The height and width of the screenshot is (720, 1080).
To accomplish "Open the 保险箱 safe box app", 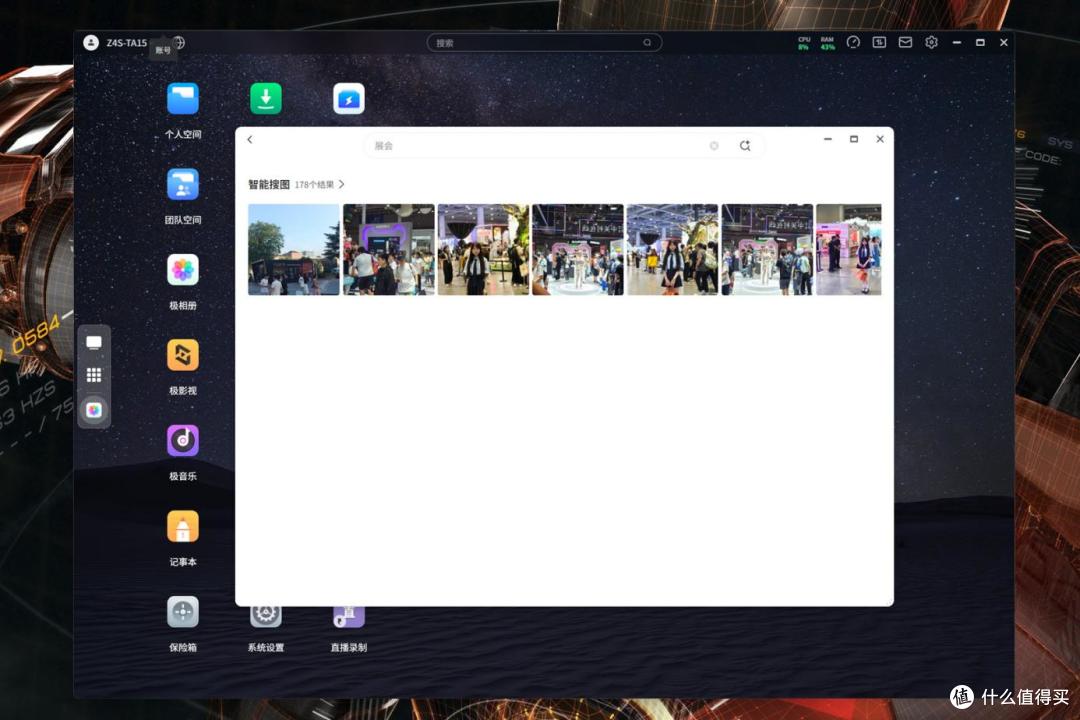I will [x=183, y=613].
